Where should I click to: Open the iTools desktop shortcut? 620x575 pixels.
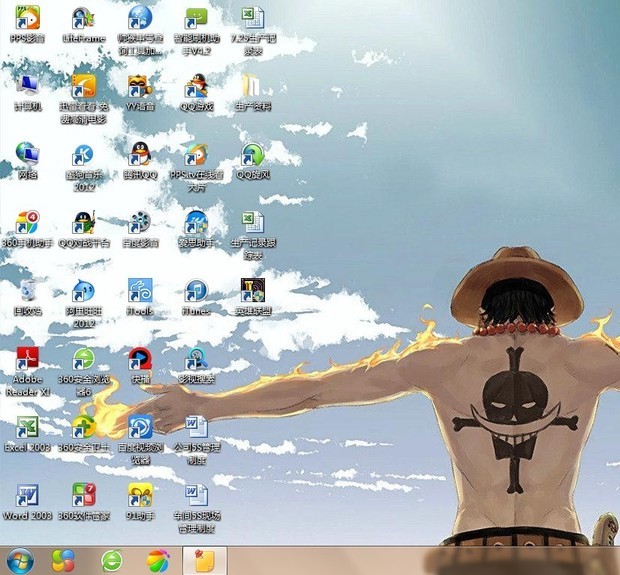140,291
